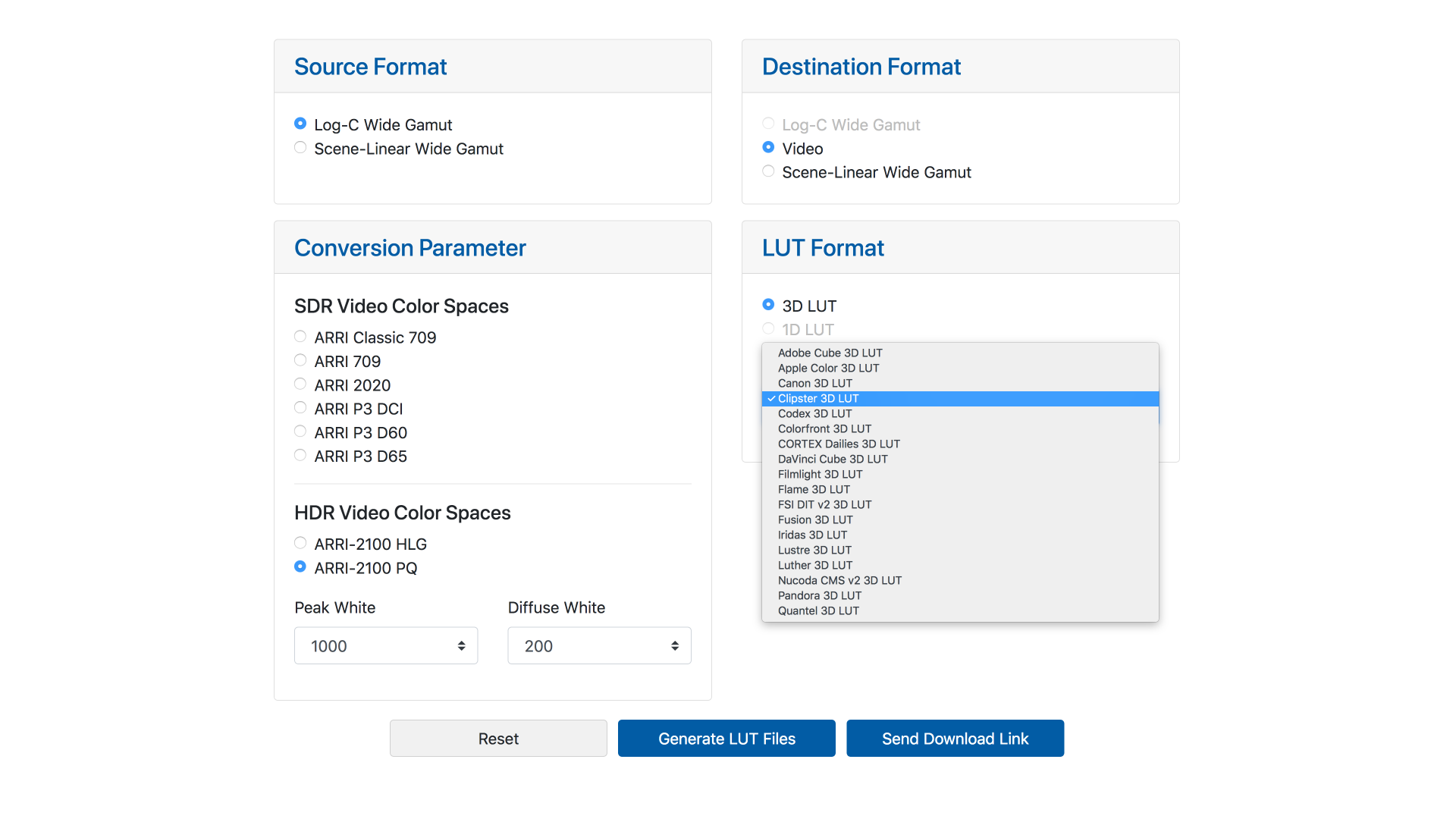Select ARRI Classic 709 color space

[300, 337]
